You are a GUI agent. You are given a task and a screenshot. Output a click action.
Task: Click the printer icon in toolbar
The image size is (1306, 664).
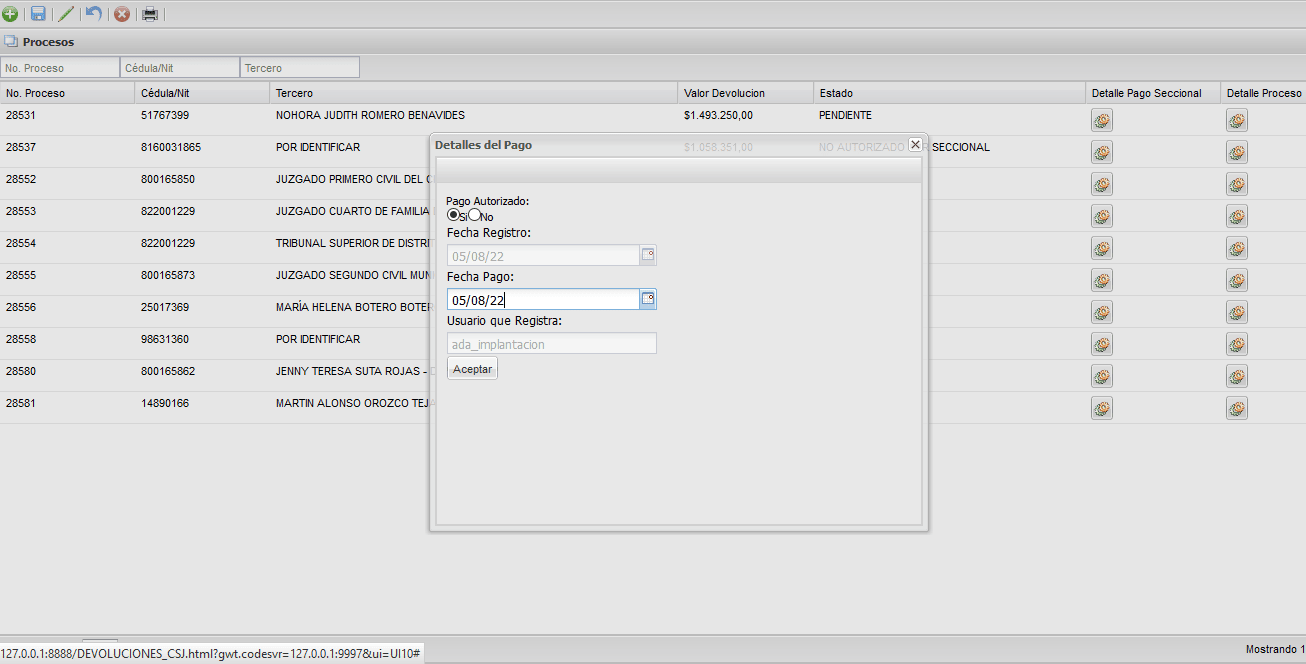pos(150,14)
